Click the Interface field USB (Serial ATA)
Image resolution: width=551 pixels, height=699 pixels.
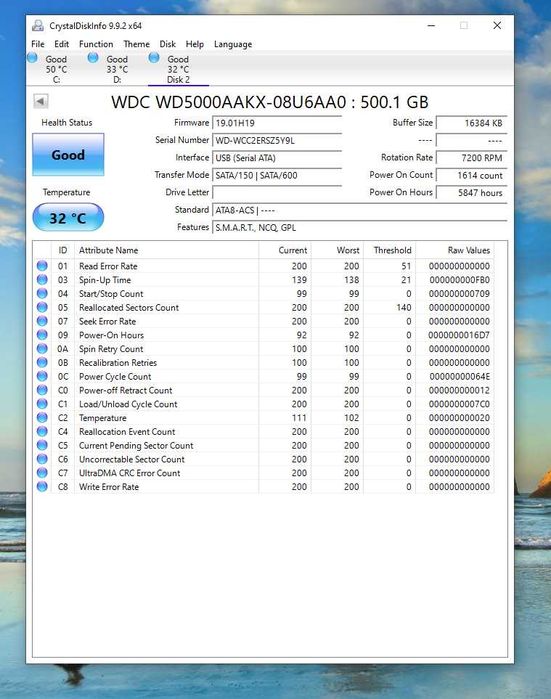pyautogui.click(x=277, y=158)
